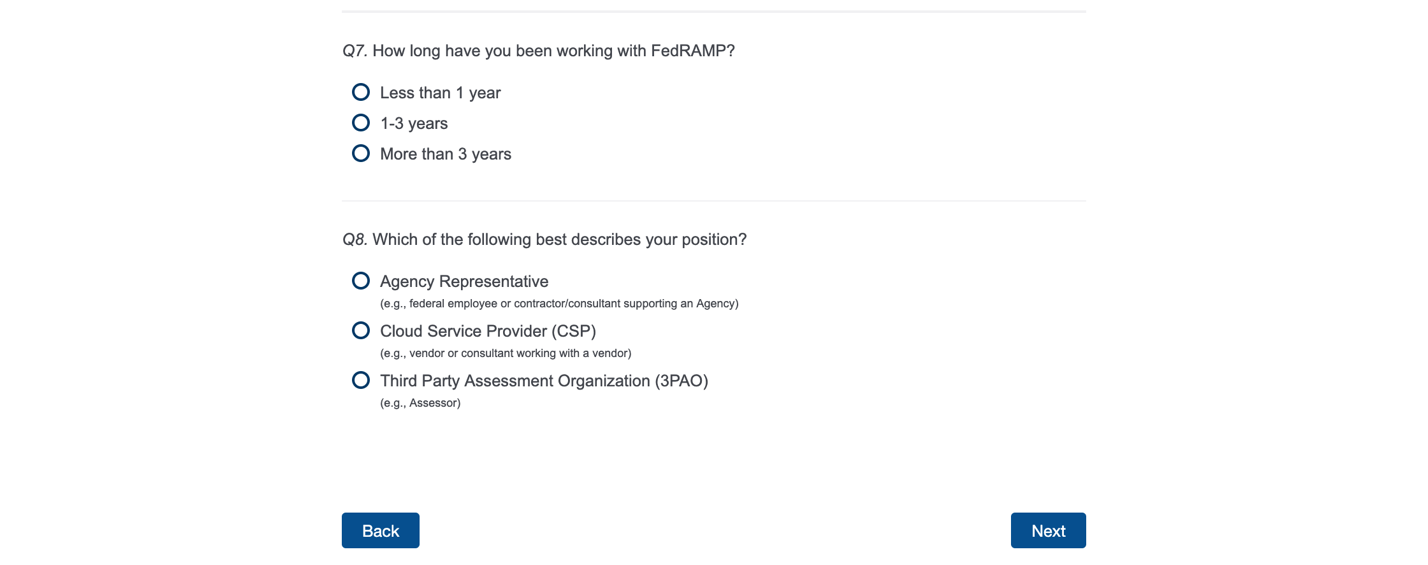Choose the '1-3 years' radio circle
The image size is (1428, 565).
click(x=361, y=123)
